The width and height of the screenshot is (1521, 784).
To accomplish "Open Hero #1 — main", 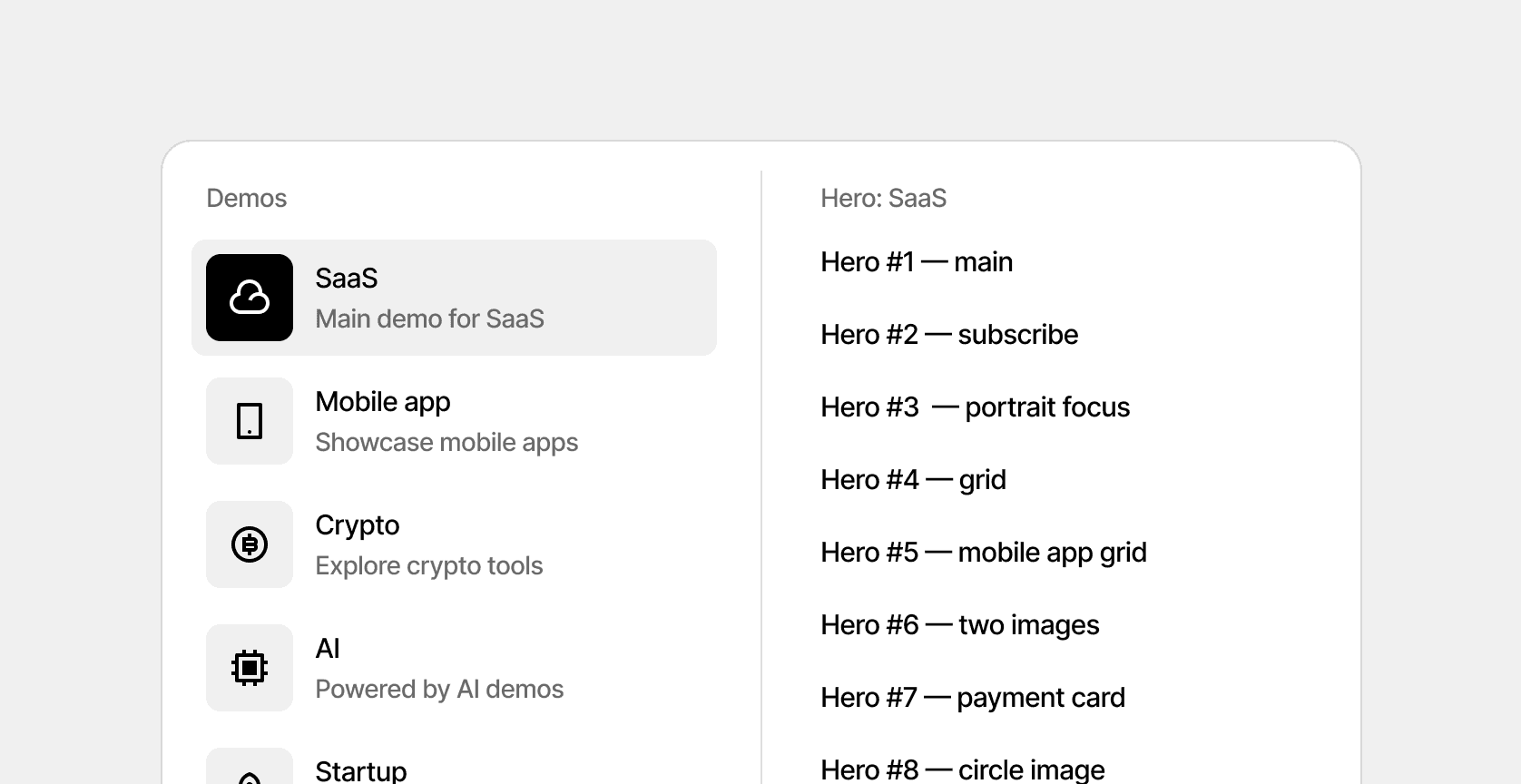I will [917, 261].
